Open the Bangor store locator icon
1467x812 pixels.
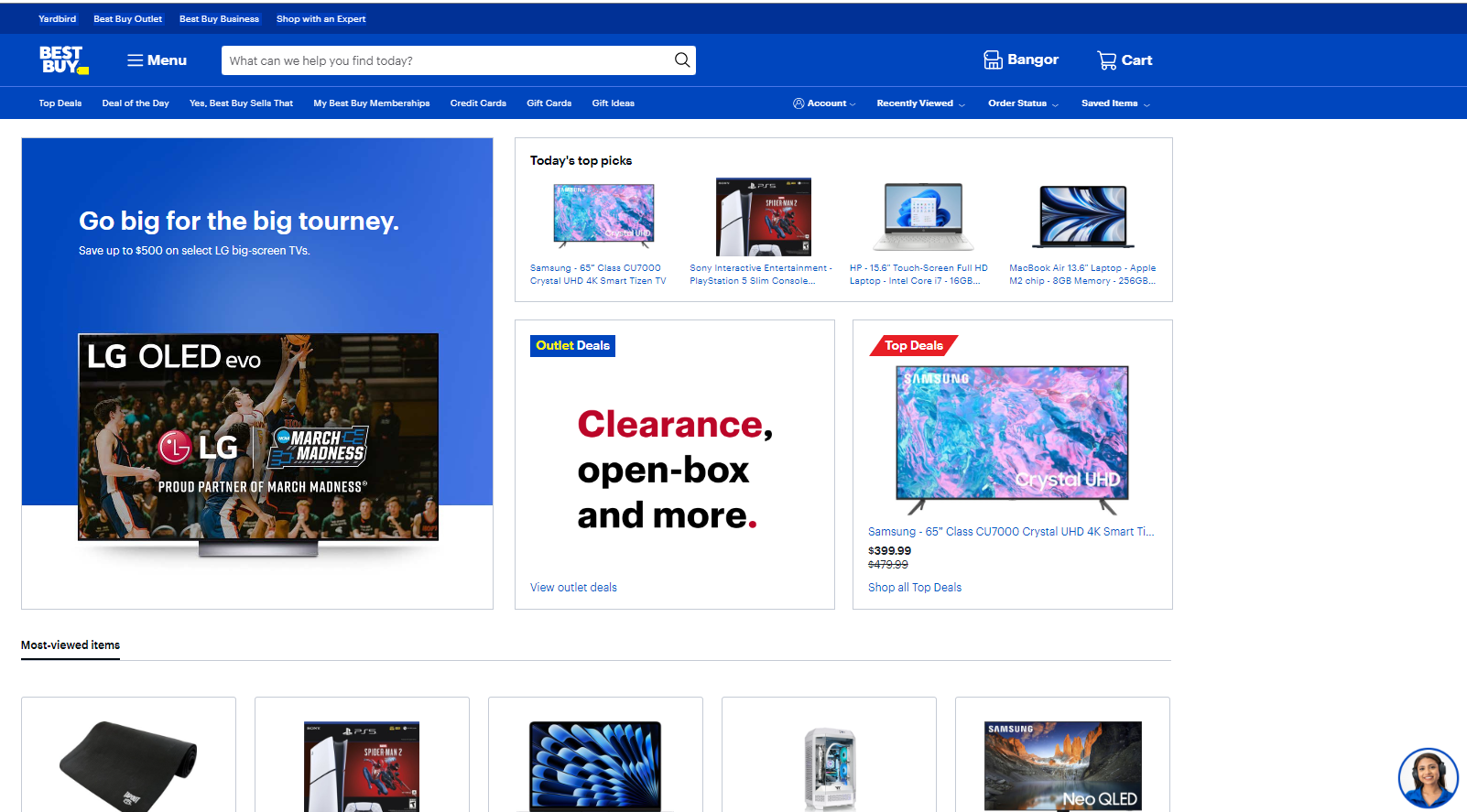point(994,60)
